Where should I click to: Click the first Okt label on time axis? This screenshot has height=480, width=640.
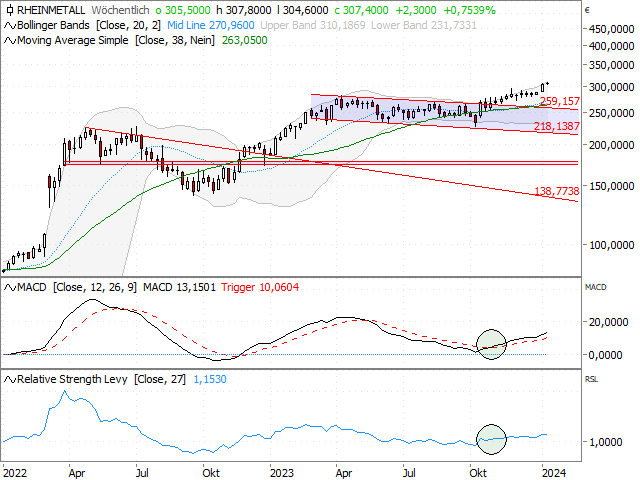click(x=211, y=473)
